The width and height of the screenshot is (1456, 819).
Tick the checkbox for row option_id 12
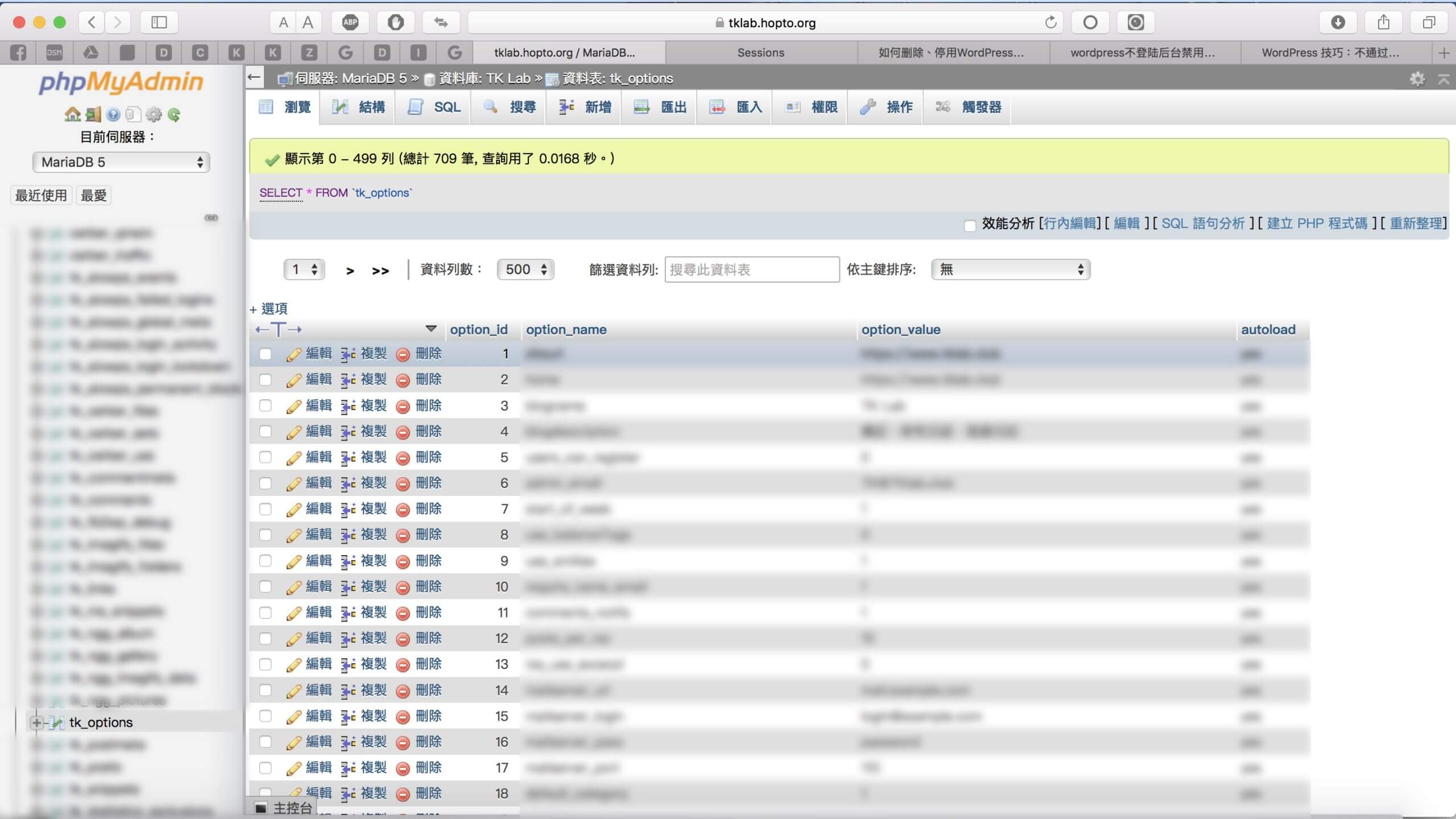[x=265, y=638]
